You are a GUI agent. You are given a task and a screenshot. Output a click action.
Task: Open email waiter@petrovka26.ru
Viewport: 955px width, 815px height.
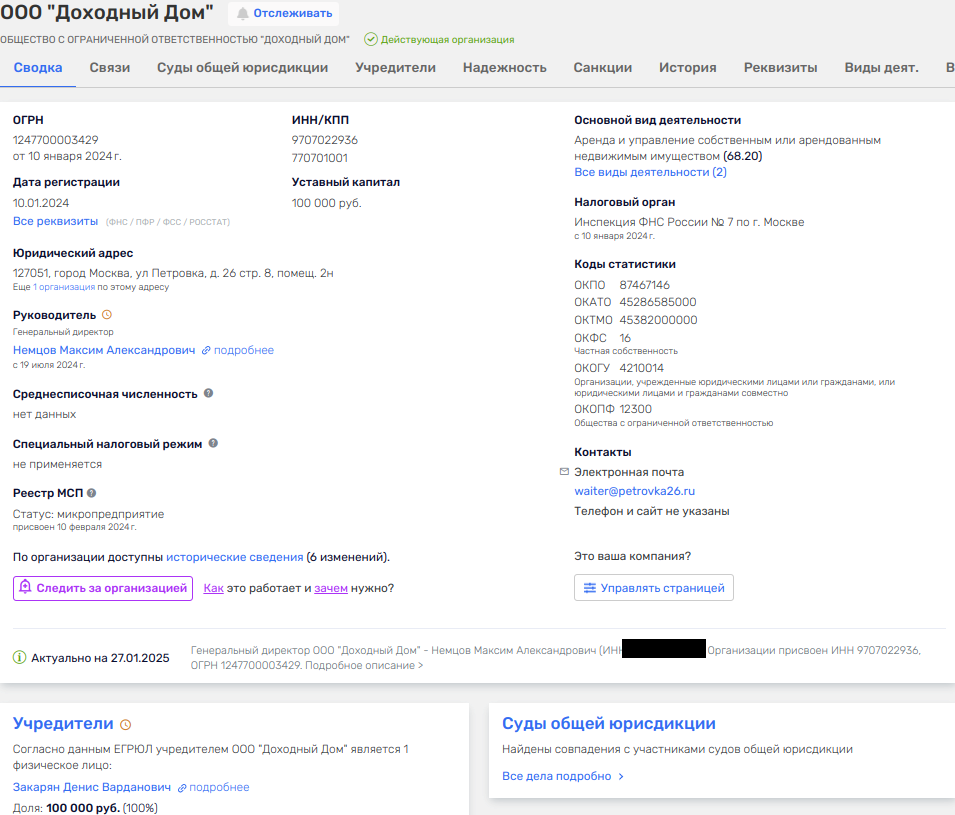tap(634, 491)
